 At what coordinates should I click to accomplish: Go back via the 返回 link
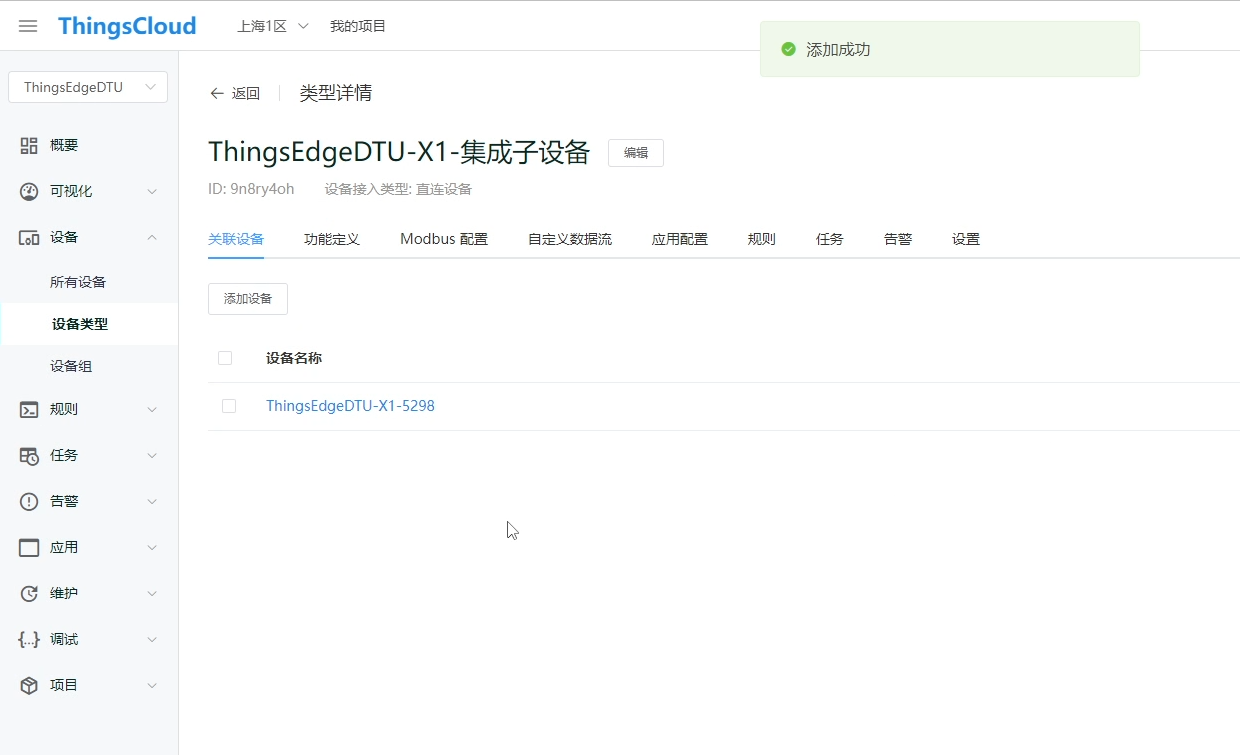coord(246,93)
